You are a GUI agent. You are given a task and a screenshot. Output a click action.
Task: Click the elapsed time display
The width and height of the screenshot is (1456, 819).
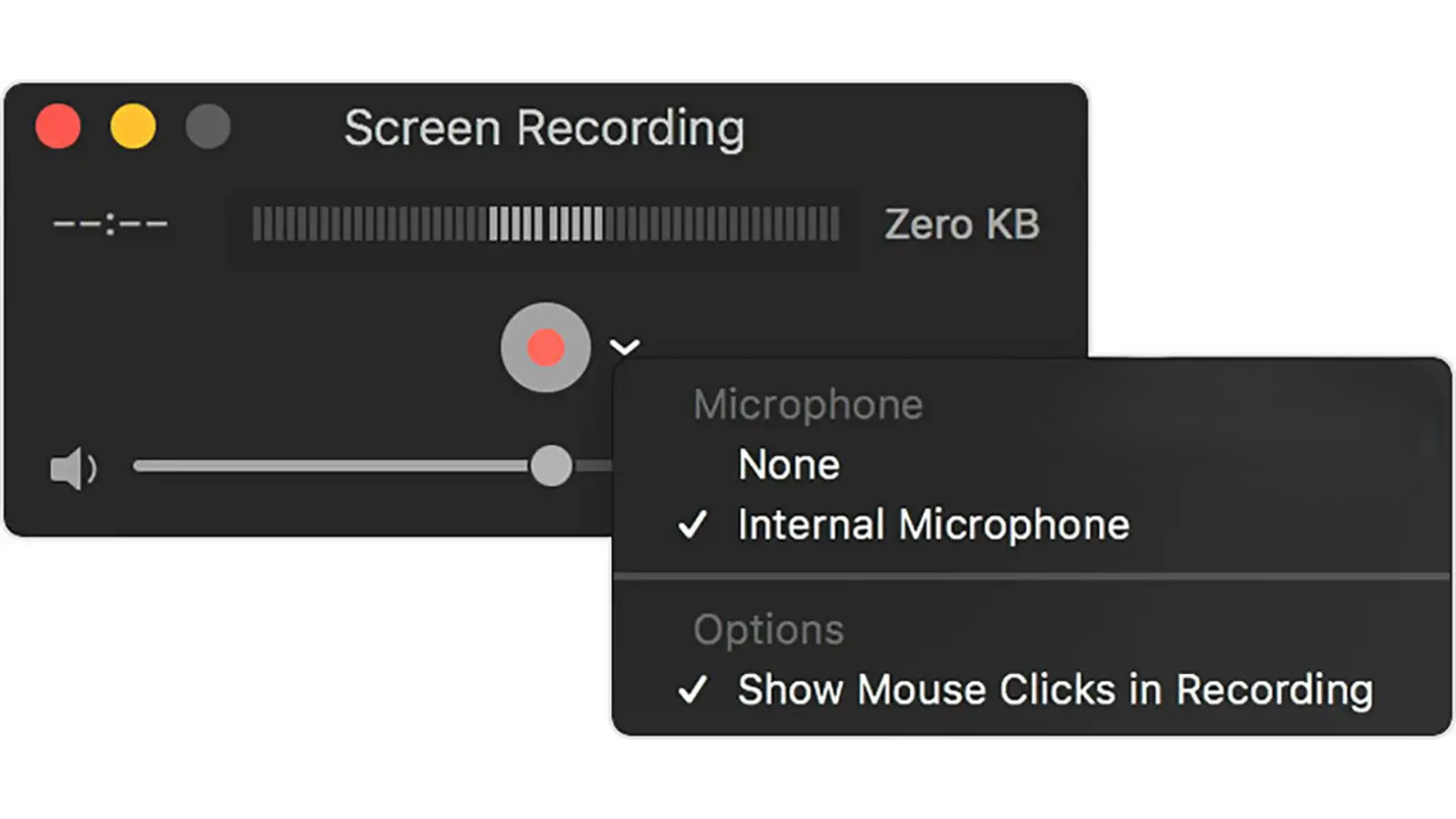111,224
